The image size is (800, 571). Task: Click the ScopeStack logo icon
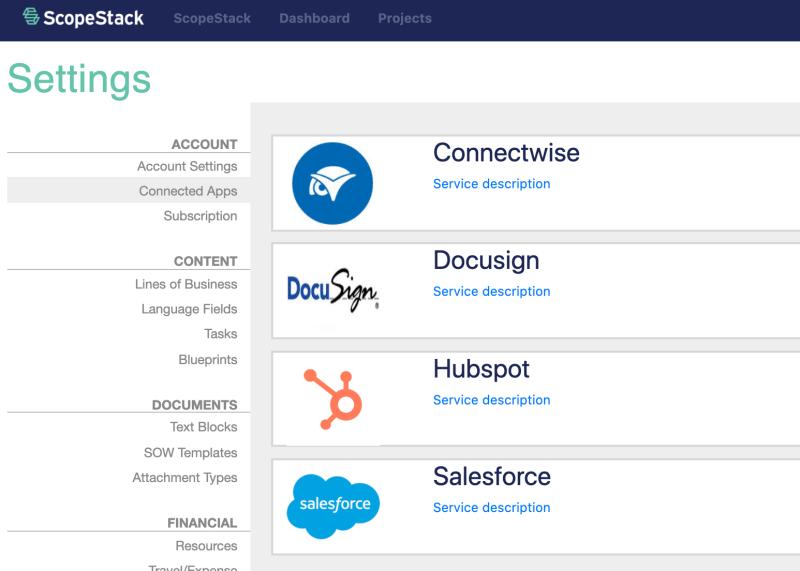point(31,17)
